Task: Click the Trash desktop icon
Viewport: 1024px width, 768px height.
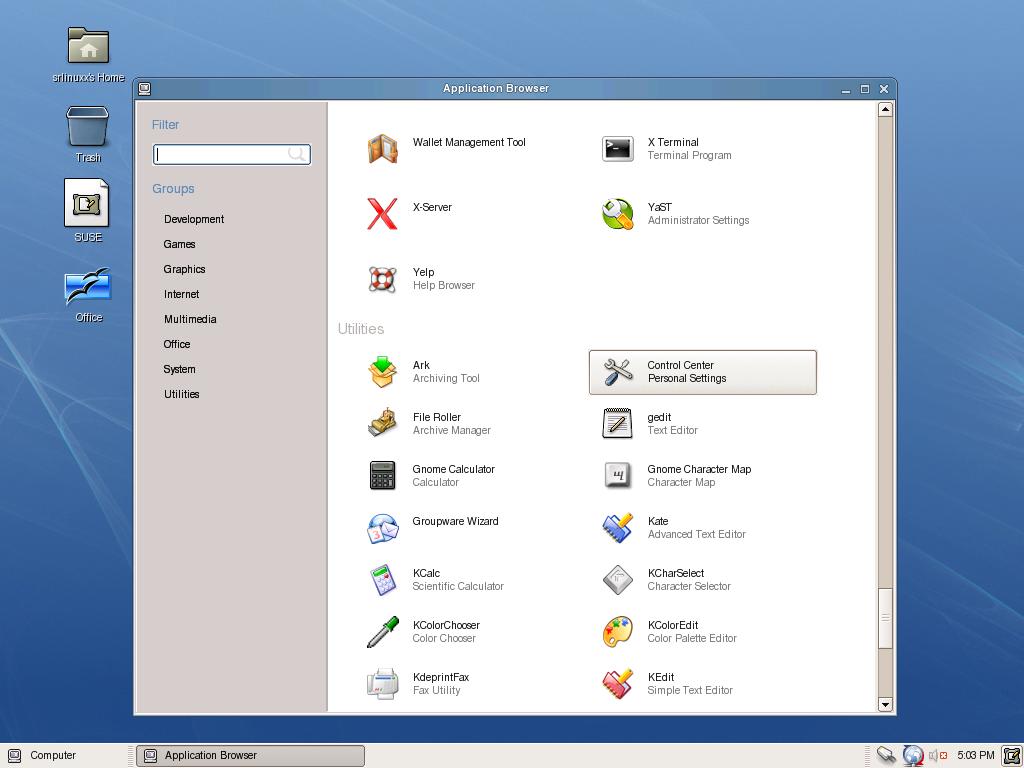Action: [88, 126]
